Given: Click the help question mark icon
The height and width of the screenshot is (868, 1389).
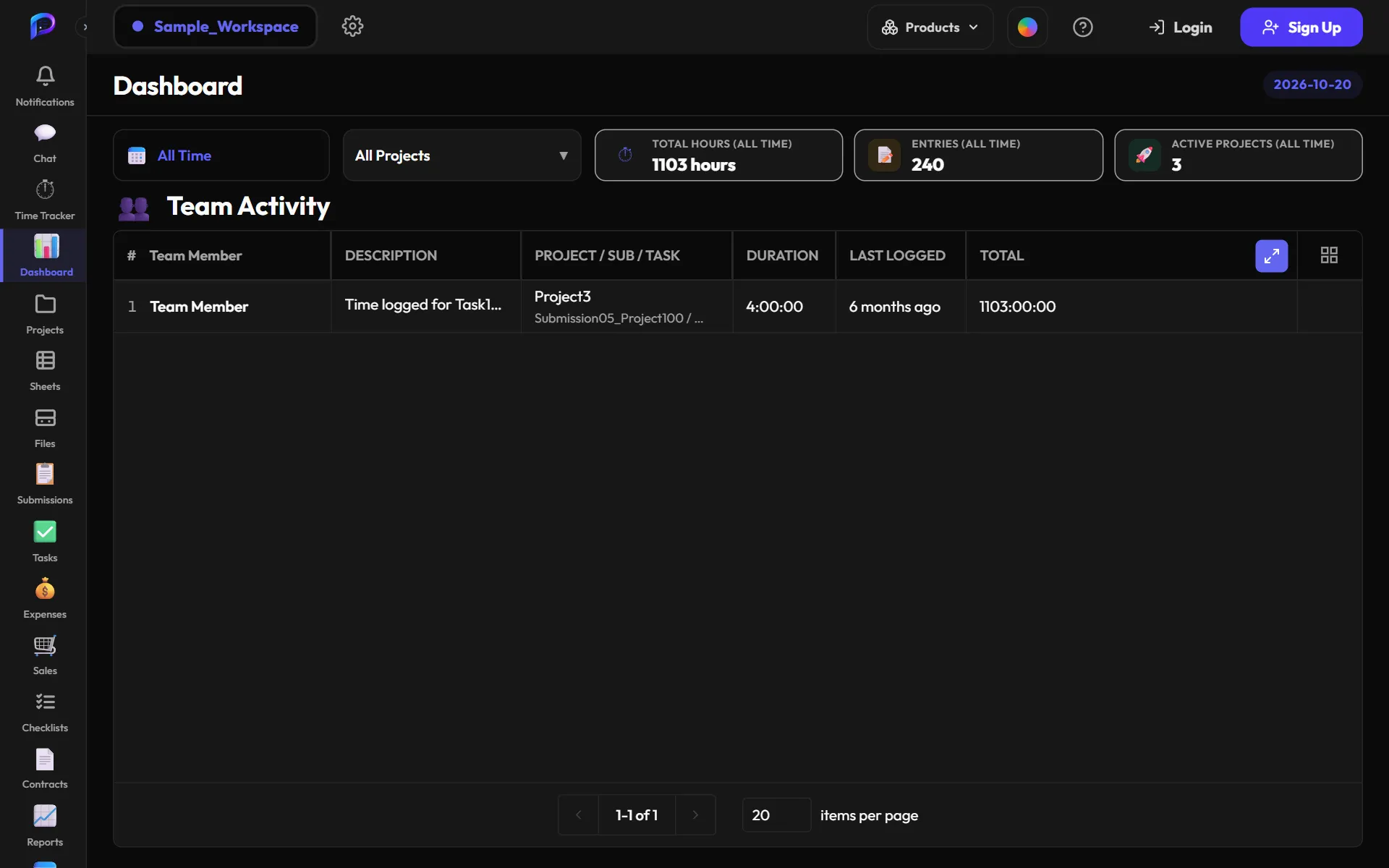Looking at the screenshot, I should (x=1082, y=27).
